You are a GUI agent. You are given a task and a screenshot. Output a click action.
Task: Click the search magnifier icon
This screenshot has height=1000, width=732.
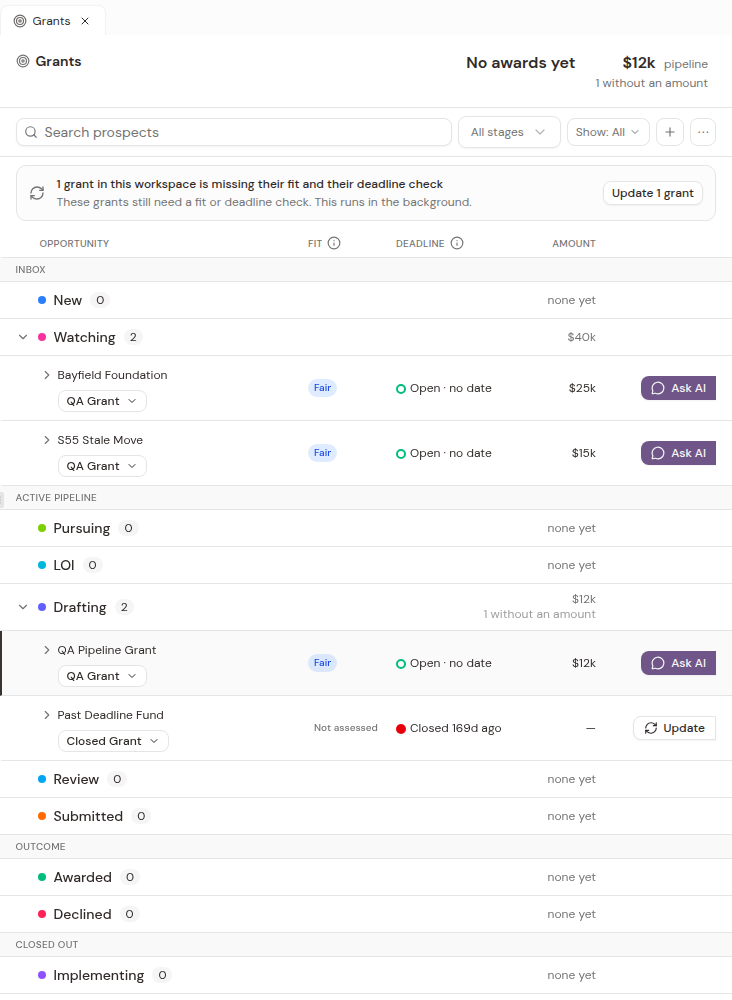31,132
